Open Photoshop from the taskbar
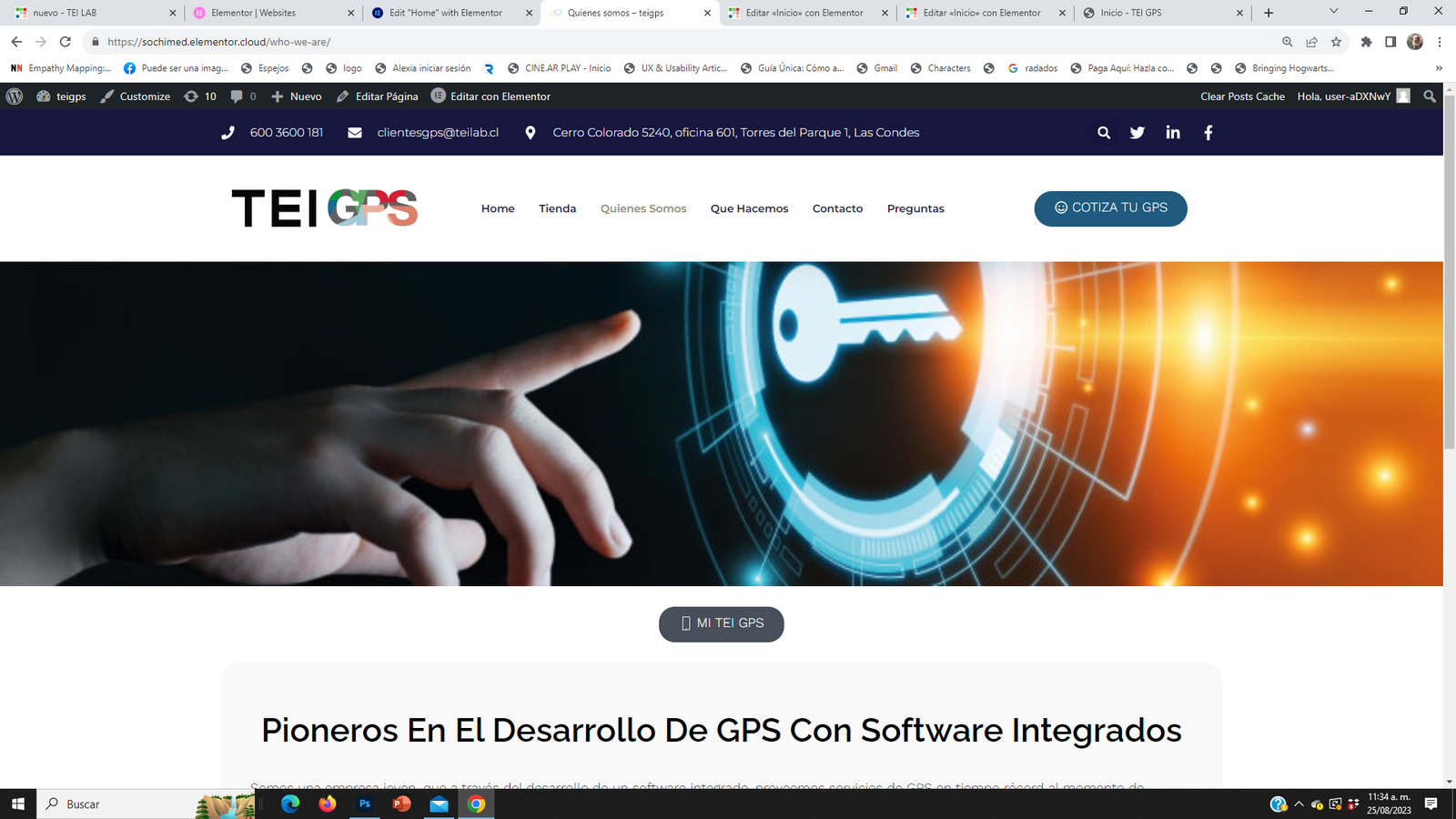Screen dimensions: 1456x819 click(x=364, y=804)
